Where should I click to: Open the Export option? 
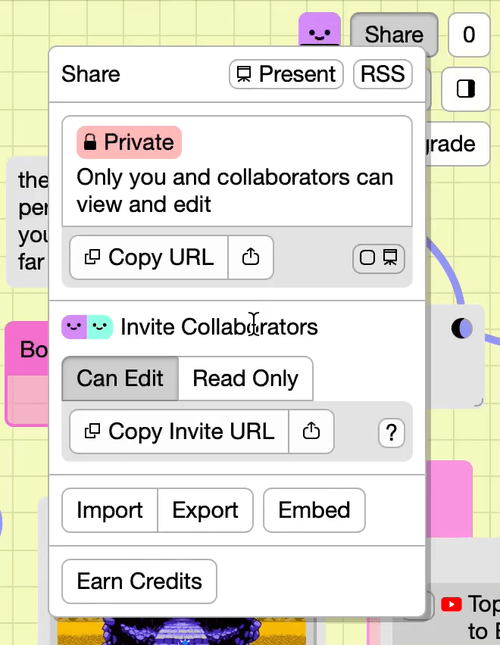(x=205, y=510)
